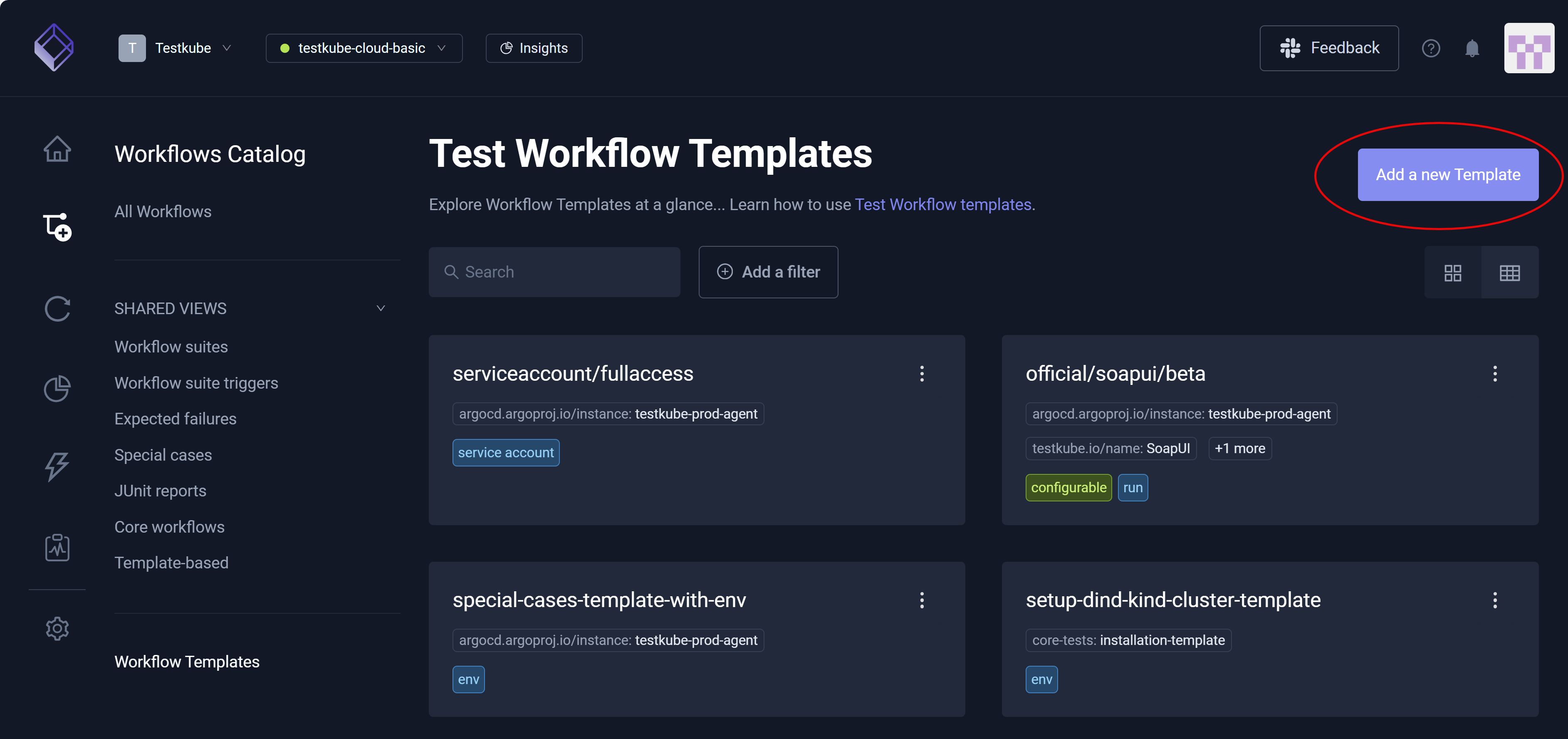Open the help question mark icon
The height and width of the screenshot is (739, 1568).
point(1431,48)
